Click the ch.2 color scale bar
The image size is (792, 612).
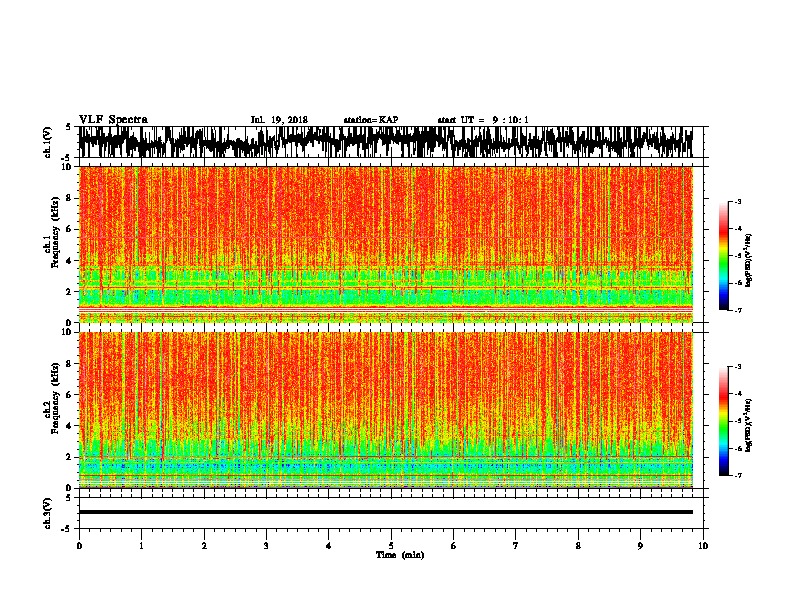tap(723, 421)
